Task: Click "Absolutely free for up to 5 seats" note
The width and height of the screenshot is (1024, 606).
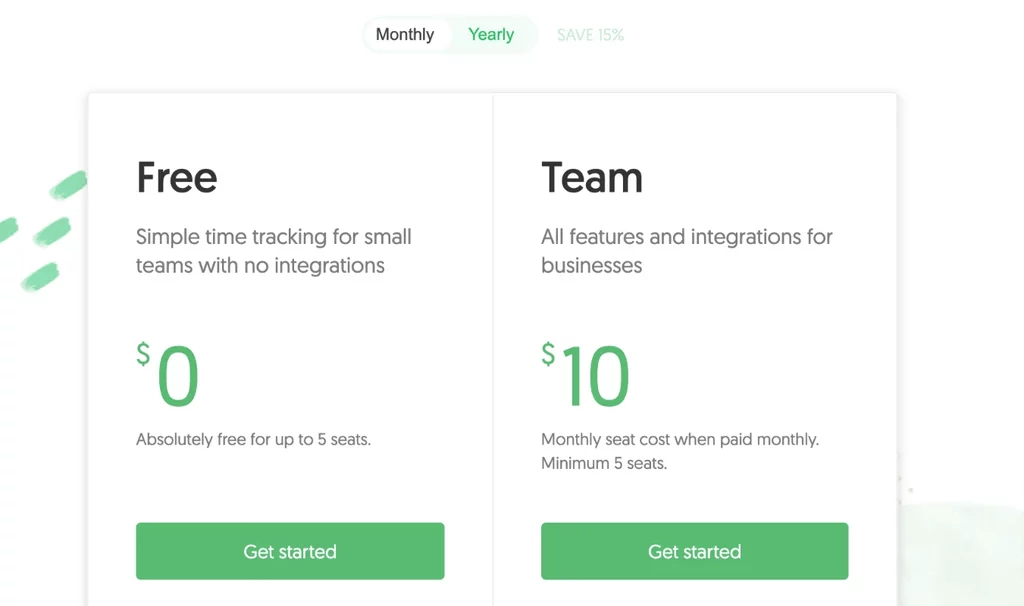Action: [253, 439]
